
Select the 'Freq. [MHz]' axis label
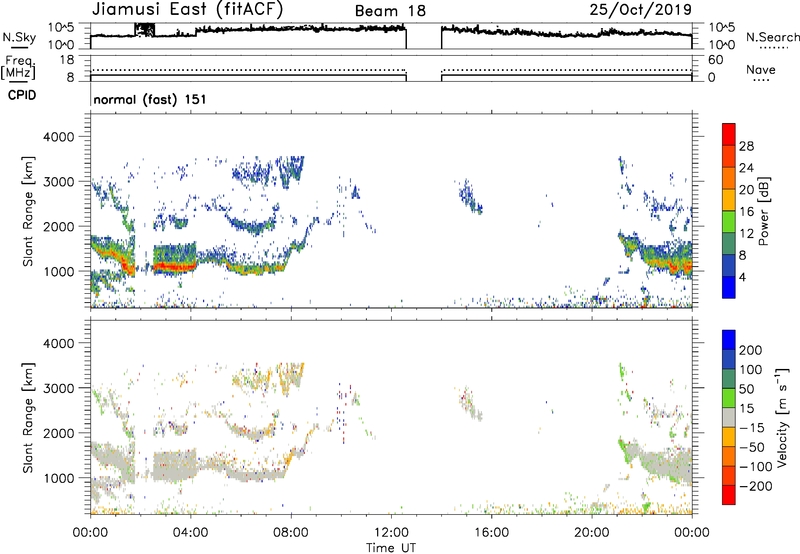tap(18, 67)
